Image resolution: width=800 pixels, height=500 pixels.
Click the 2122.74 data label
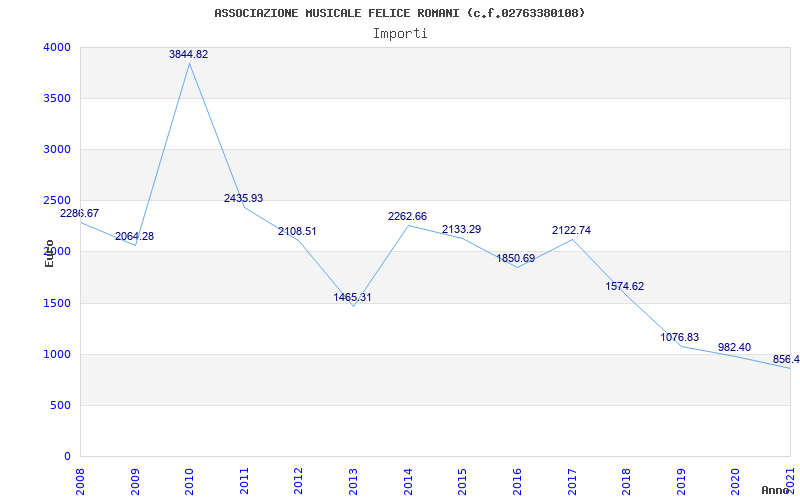click(571, 231)
